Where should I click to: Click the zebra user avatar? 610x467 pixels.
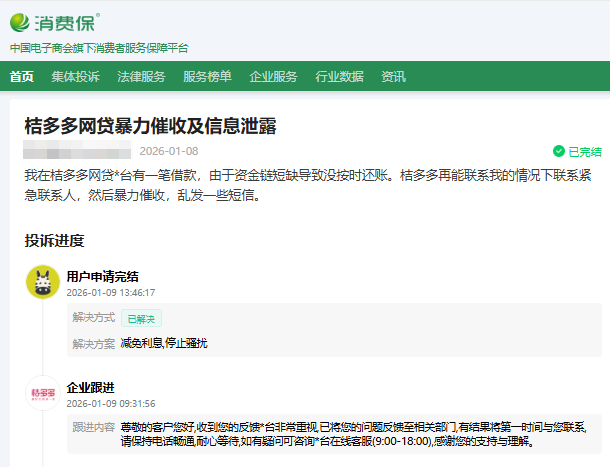pyautogui.click(x=42, y=283)
